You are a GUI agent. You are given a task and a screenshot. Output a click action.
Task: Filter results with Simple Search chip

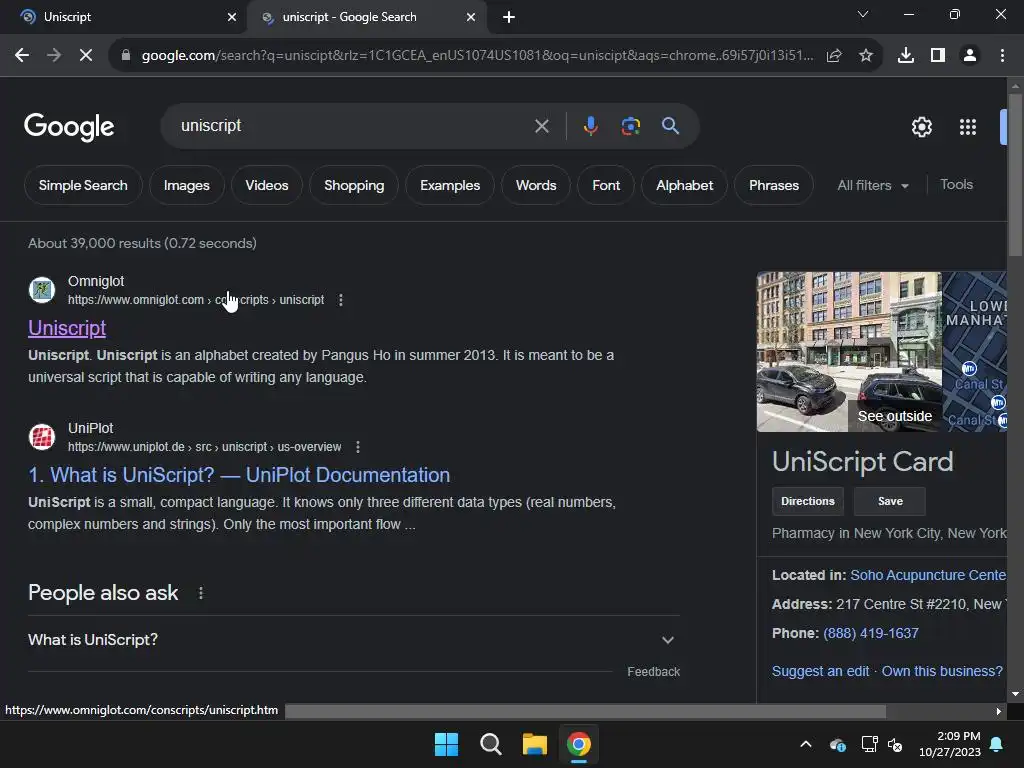click(x=83, y=185)
